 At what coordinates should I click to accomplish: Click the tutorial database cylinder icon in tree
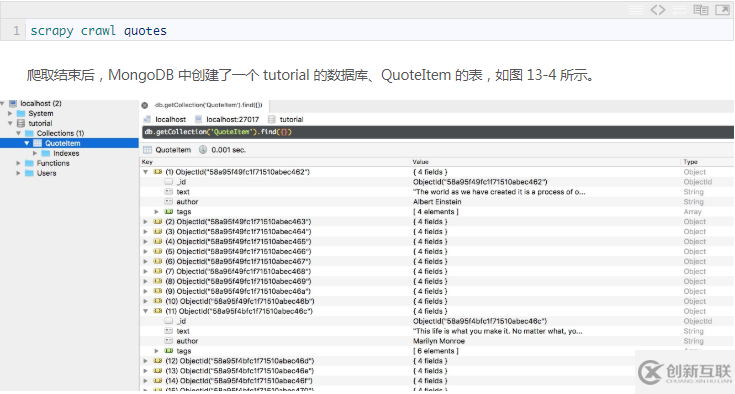click(21, 123)
